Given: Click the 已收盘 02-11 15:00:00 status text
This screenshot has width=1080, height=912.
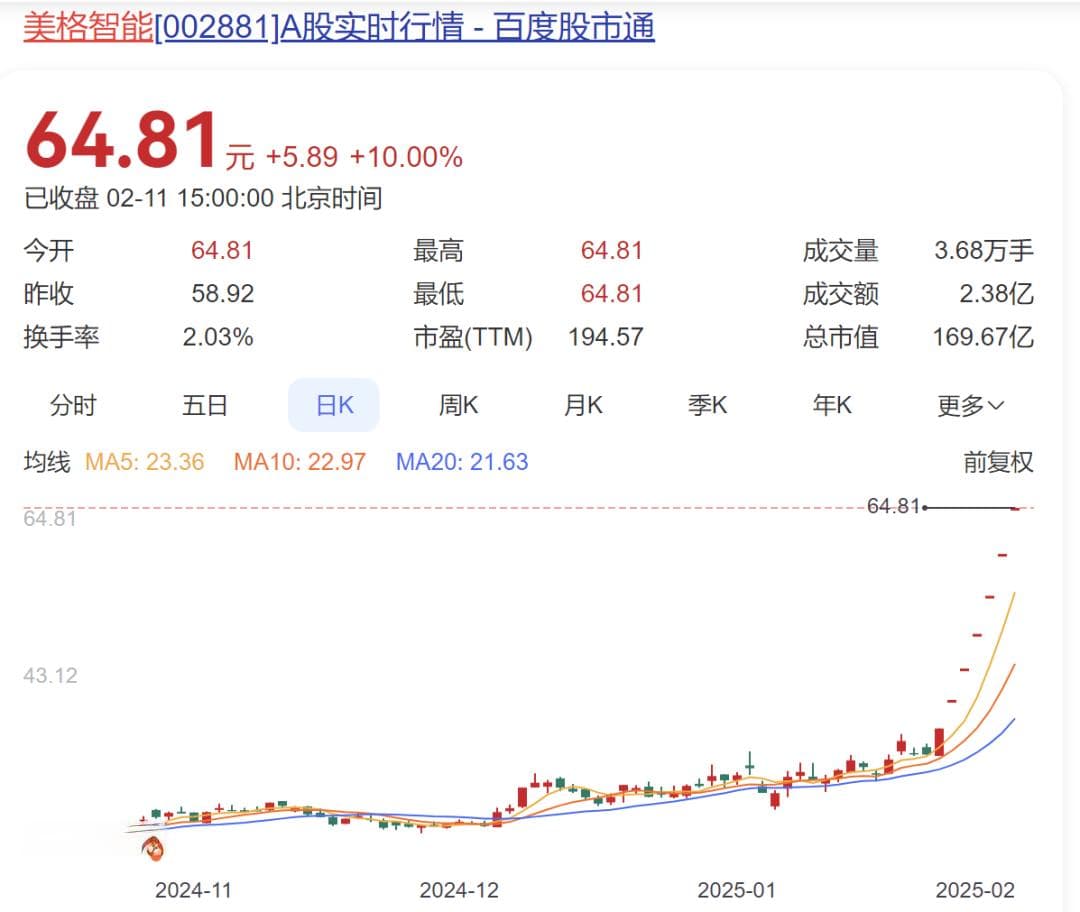Looking at the screenshot, I should click(x=203, y=198).
